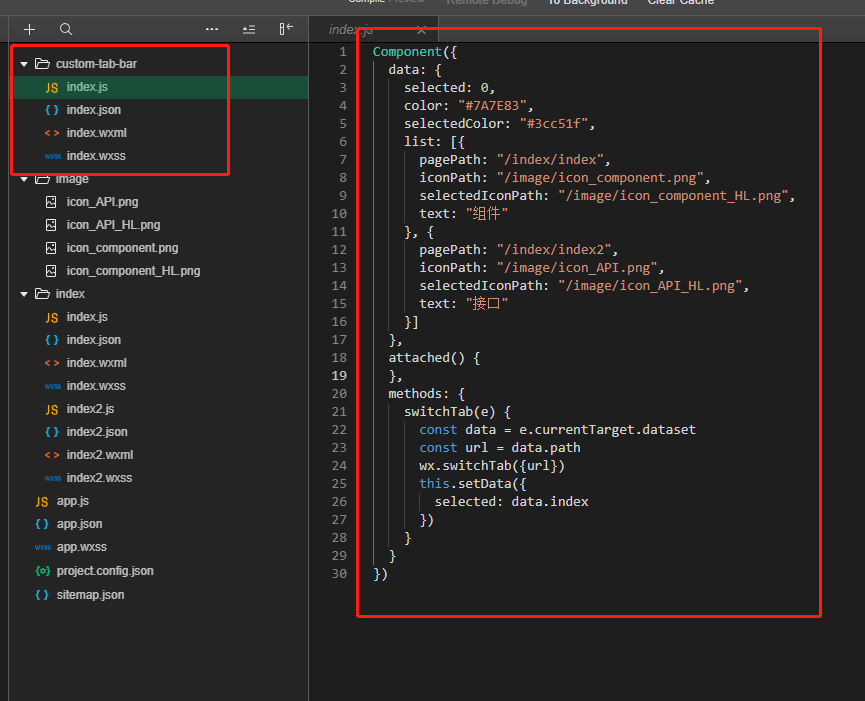
Task: Click the braces icon beside index2.json
Action: [52, 432]
